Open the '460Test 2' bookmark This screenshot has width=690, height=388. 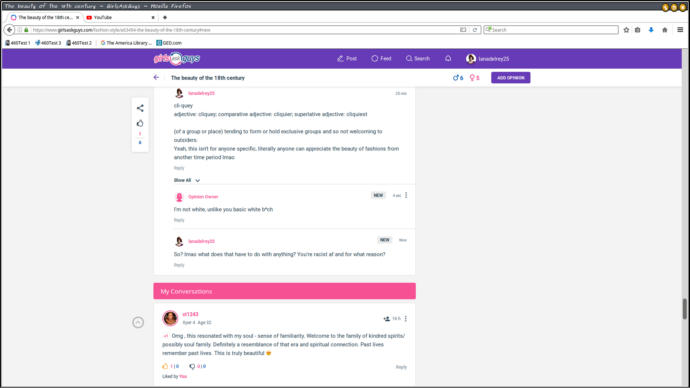point(79,43)
